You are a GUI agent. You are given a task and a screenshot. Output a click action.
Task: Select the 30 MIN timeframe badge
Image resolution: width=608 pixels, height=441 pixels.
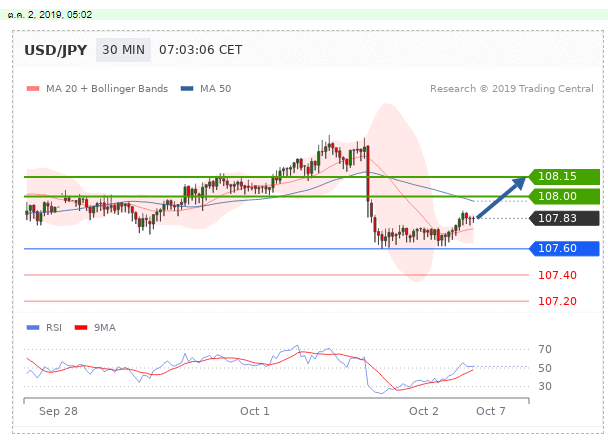(x=123, y=50)
